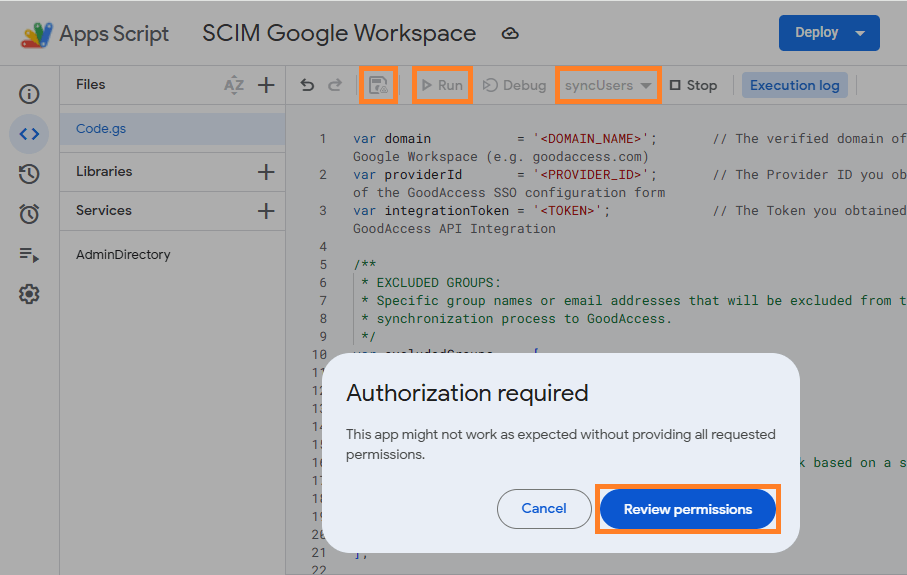This screenshot has width=907, height=575.
Task: Start Debug on the script
Action: pos(514,85)
